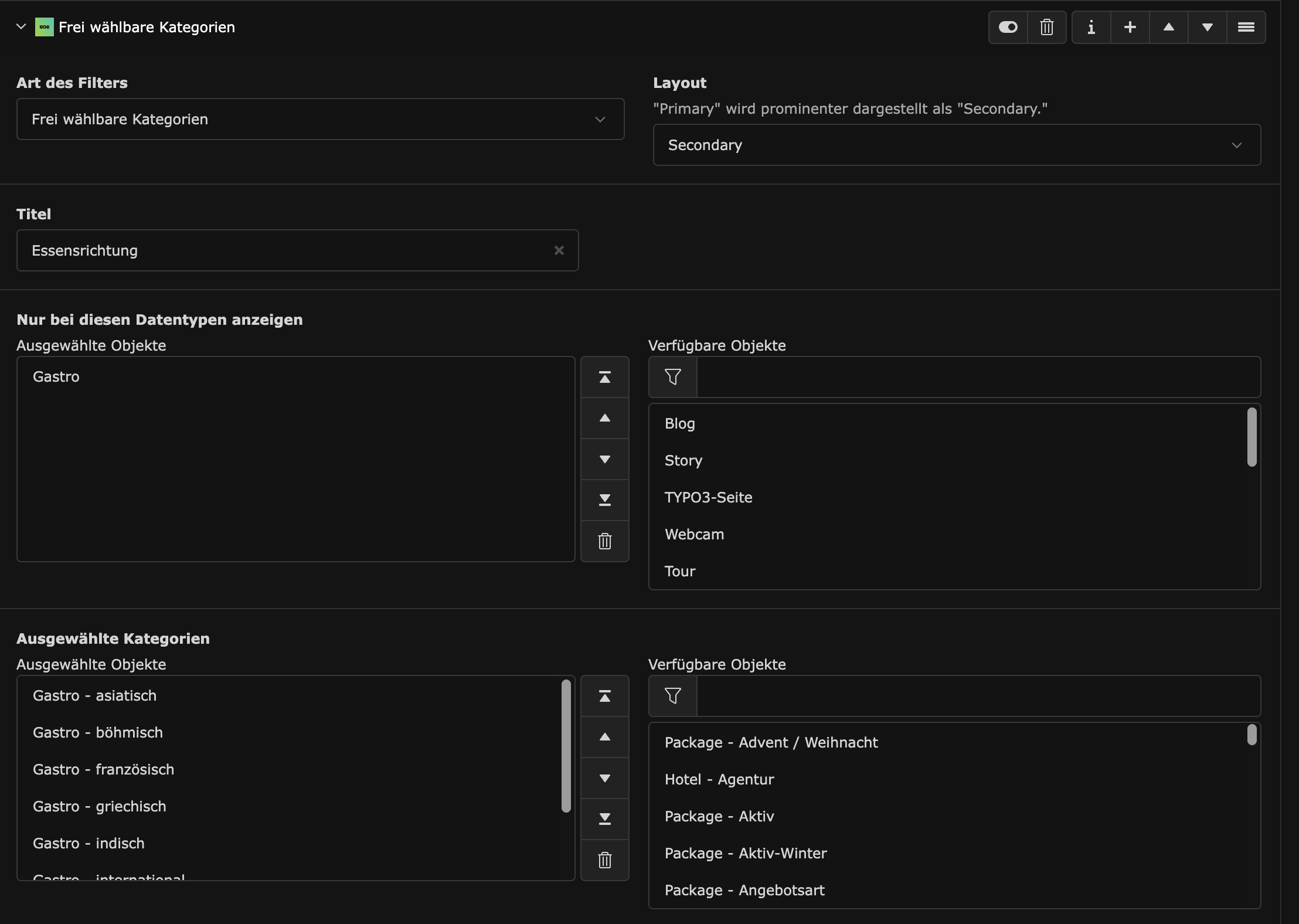
Task: Toggle visibility of Frei wählbare Kategorien record
Action: (x=1008, y=27)
